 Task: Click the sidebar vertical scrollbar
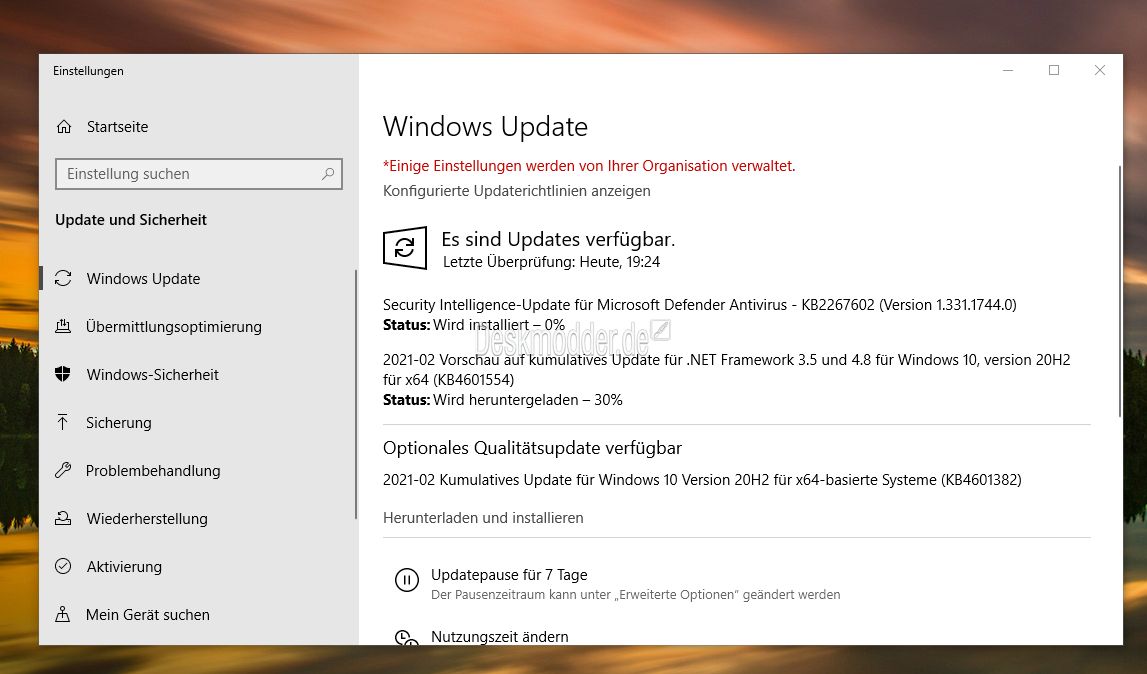[x=356, y=395]
